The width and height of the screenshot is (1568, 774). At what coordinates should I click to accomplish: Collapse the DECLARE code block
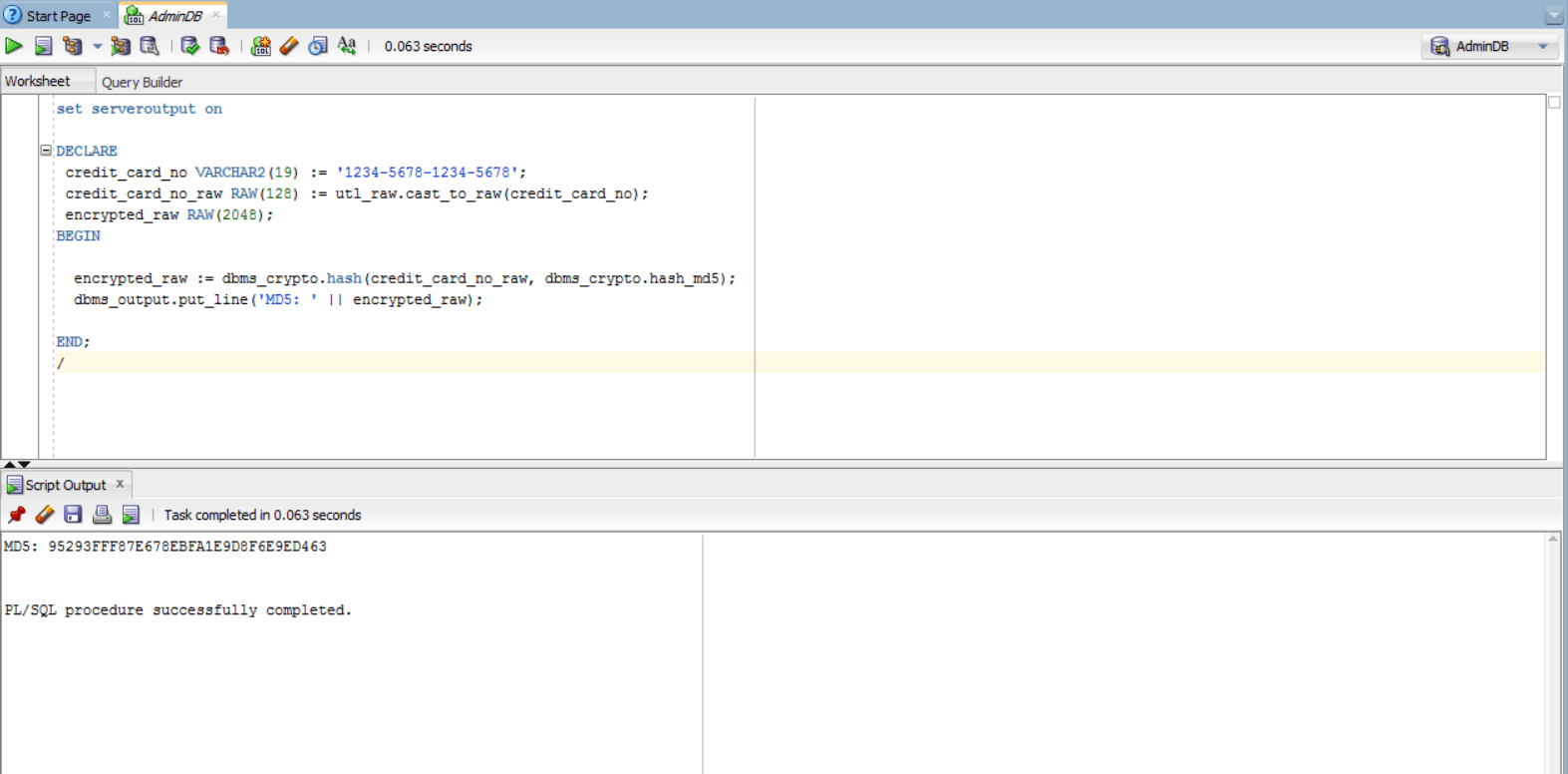coord(46,151)
